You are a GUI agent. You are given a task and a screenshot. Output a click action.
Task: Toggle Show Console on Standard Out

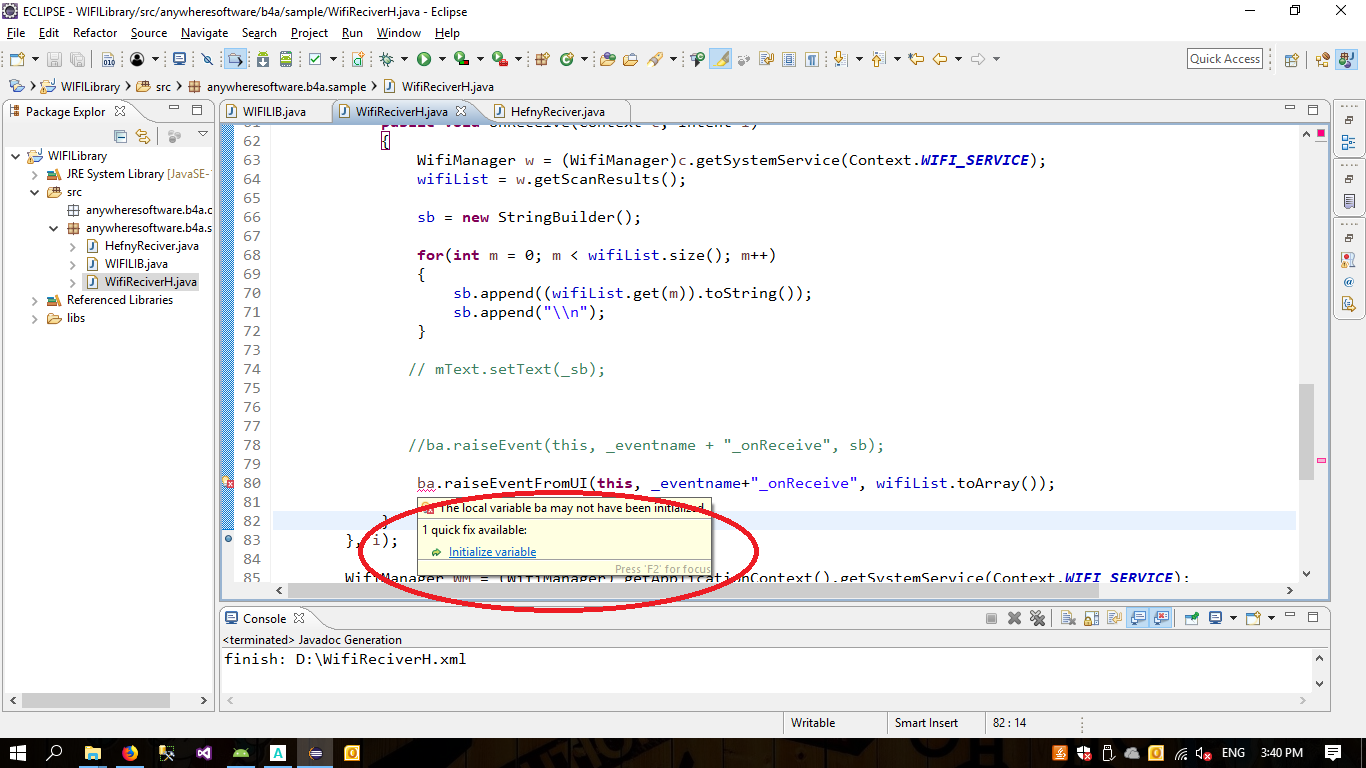tap(1137, 618)
